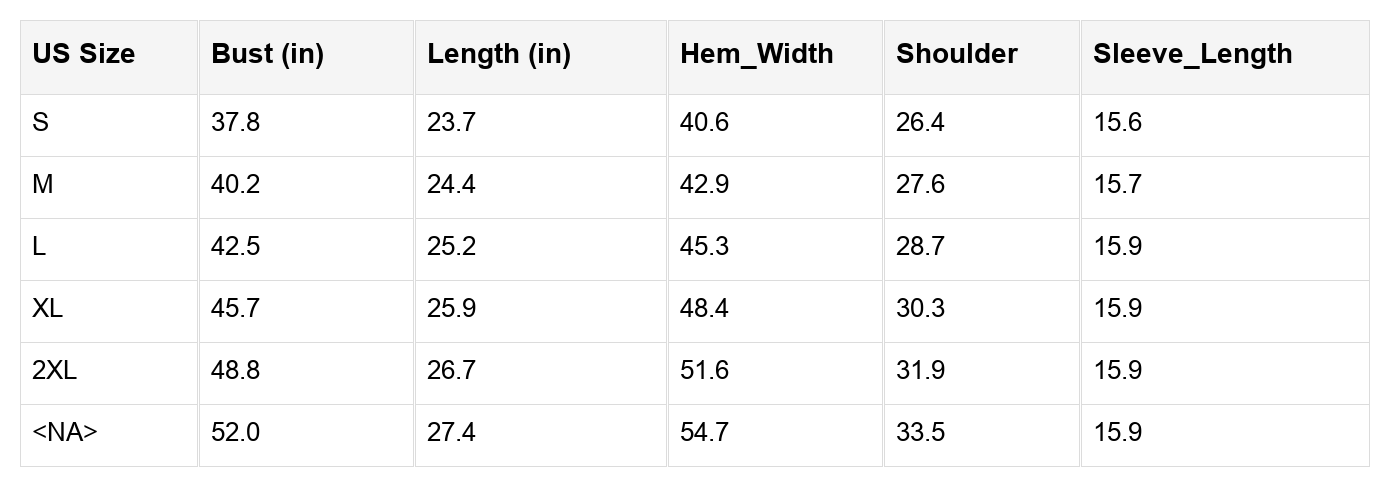The height and width of the screenshot is (486, 1389).
Task: Click the US Size column header
Action: pos(83,54)
